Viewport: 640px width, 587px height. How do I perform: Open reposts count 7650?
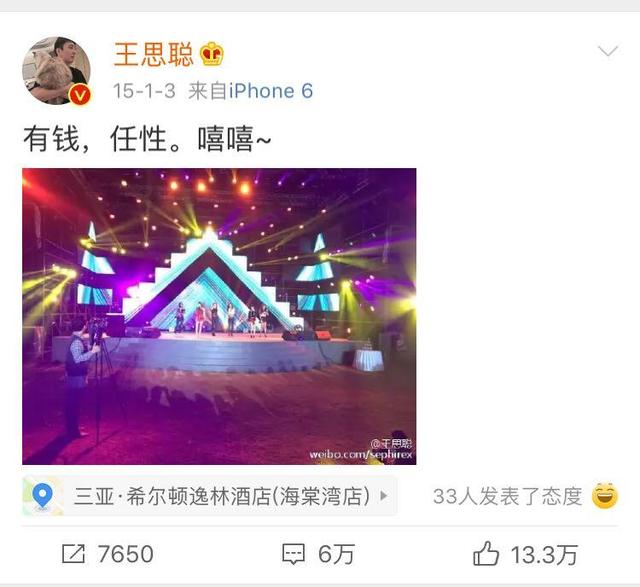[125, 554]
